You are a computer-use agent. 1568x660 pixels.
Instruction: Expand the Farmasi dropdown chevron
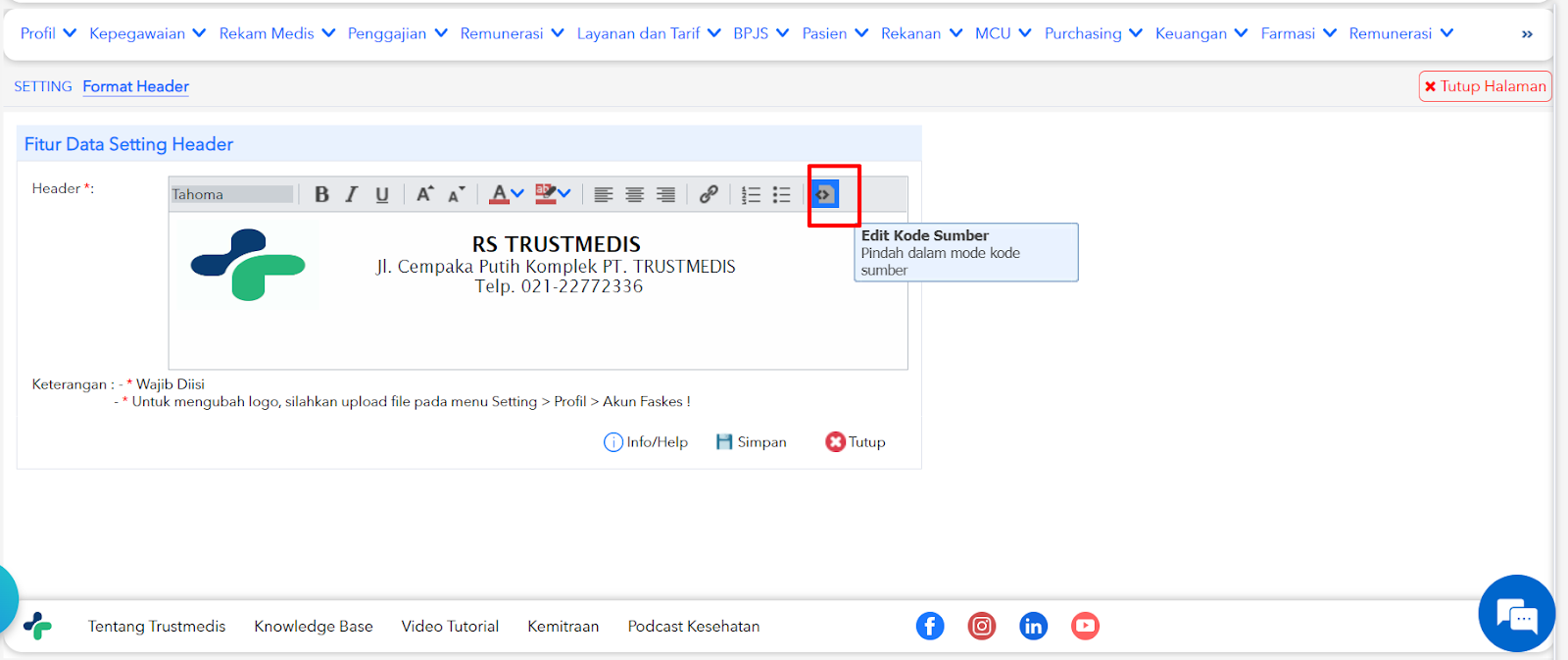[x=1330, y=33]
